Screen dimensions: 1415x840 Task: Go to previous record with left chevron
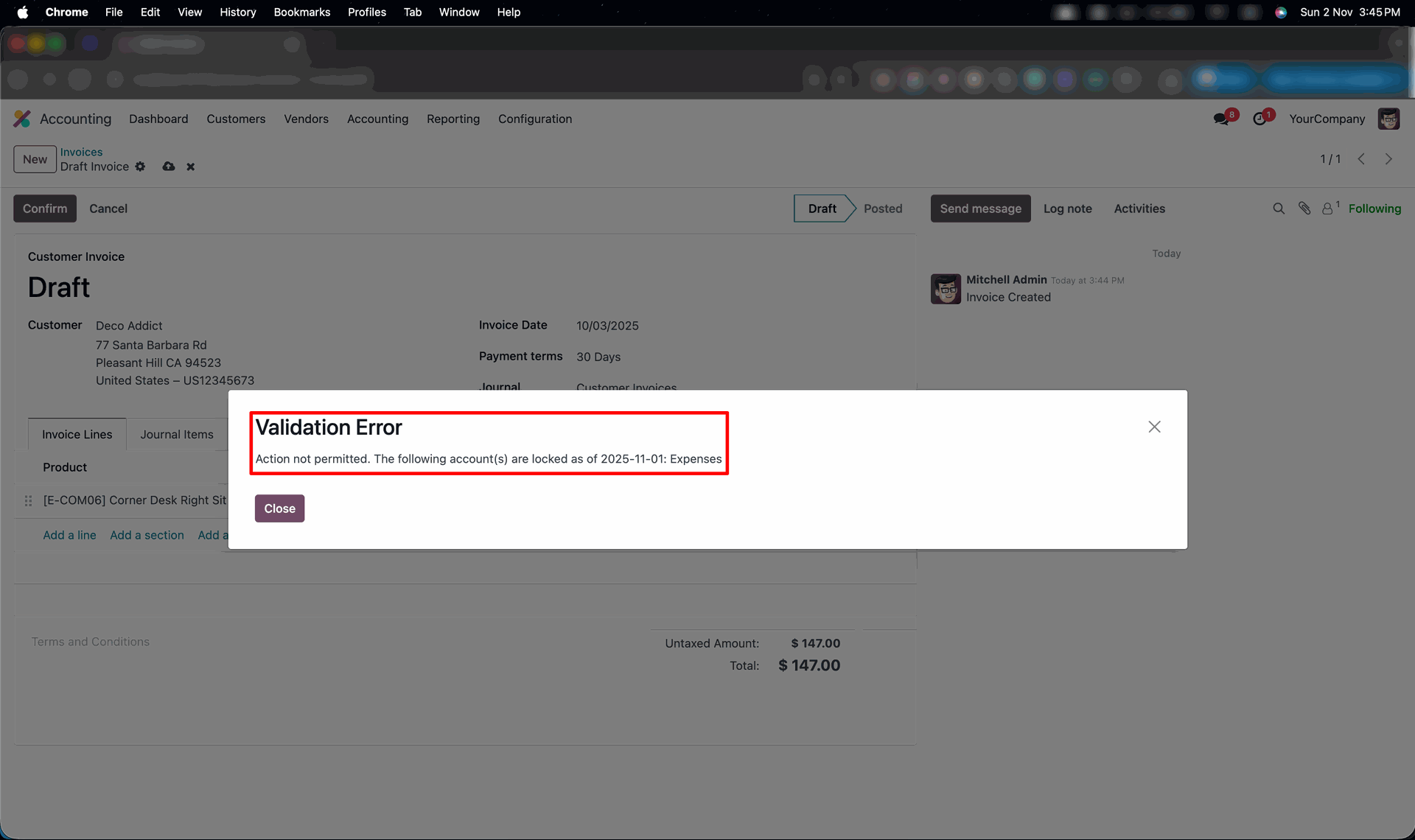pyautogui.click(x=1361, y=159)
